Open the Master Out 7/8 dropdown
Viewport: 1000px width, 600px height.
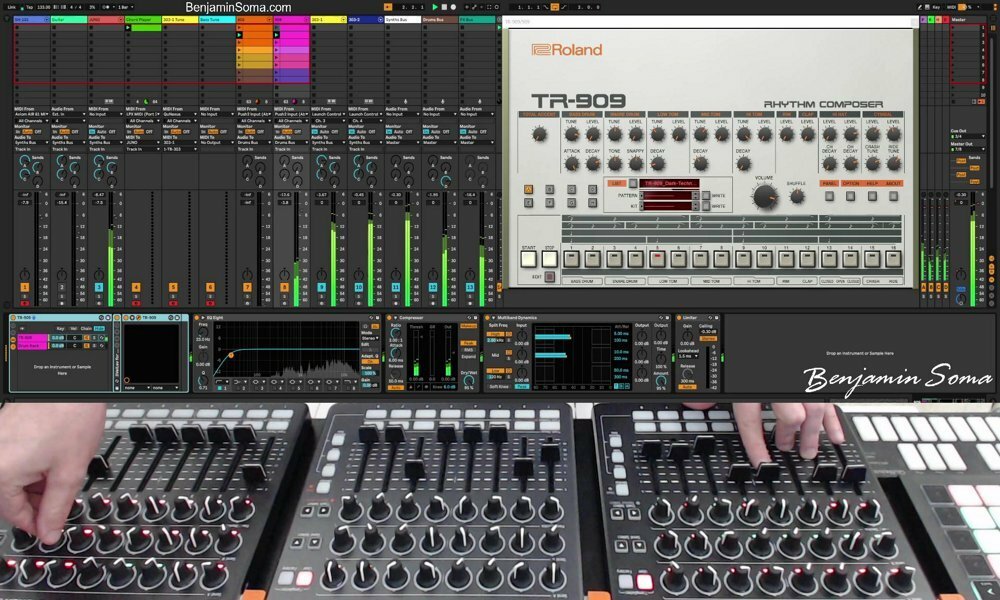(x=967, y=149)
